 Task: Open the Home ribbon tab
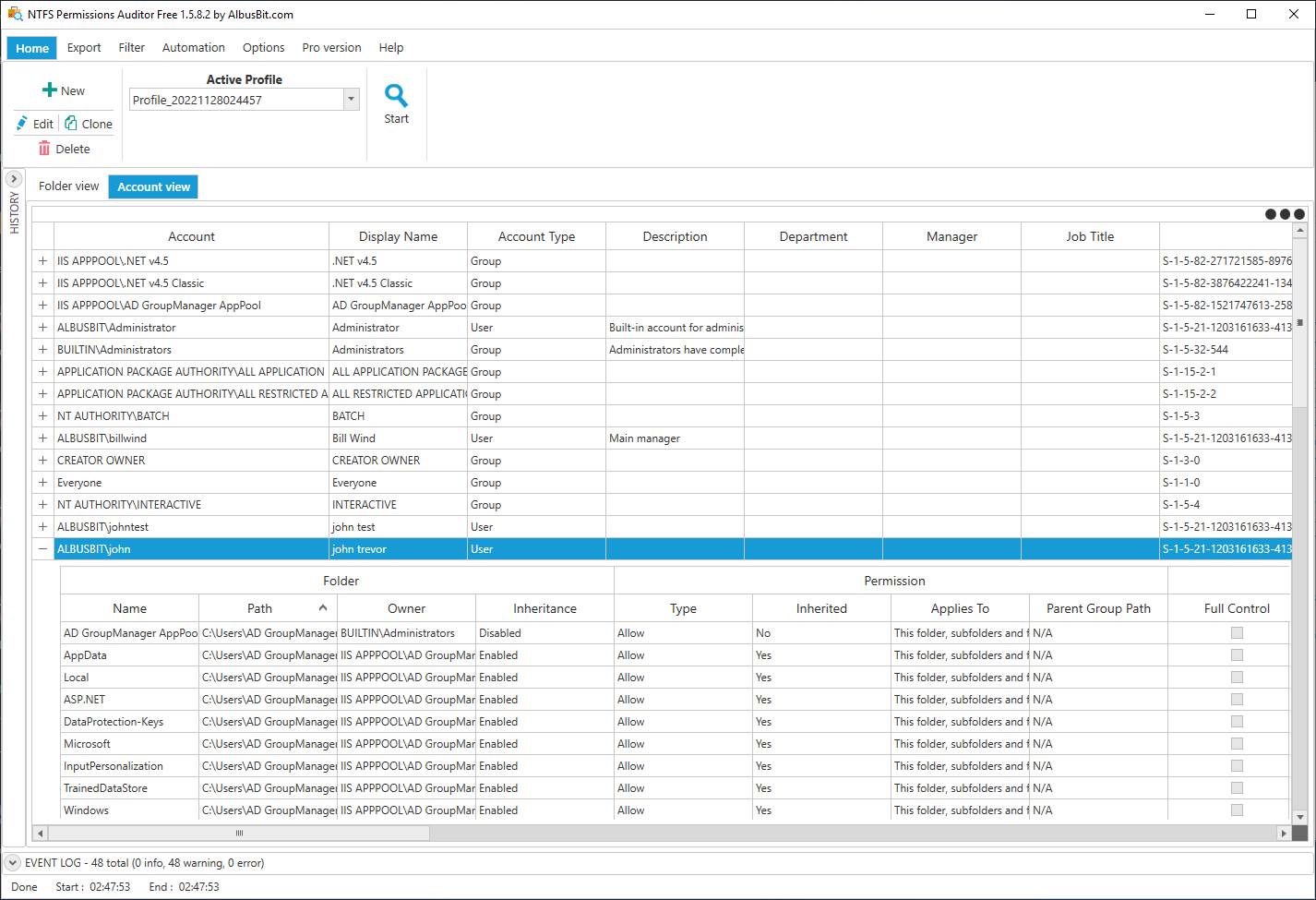[x=32, y=48]
